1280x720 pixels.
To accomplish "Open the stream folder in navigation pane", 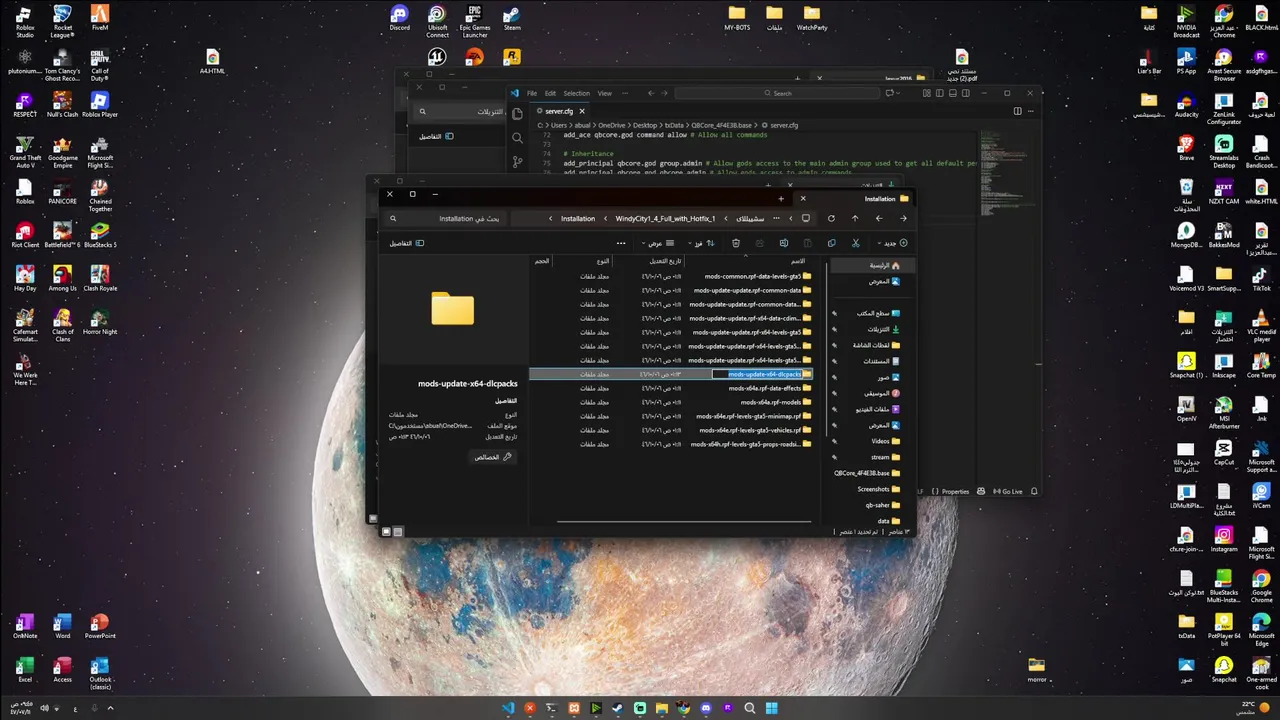I will (885, 457).
